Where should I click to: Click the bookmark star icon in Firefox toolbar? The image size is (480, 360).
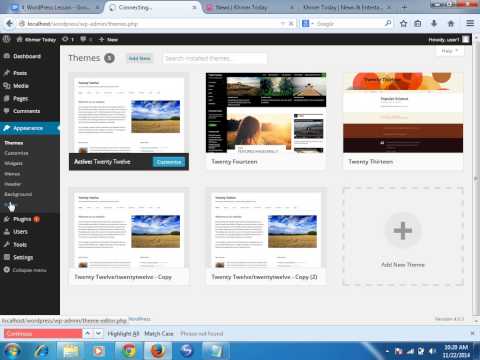[x=403, y=23]
